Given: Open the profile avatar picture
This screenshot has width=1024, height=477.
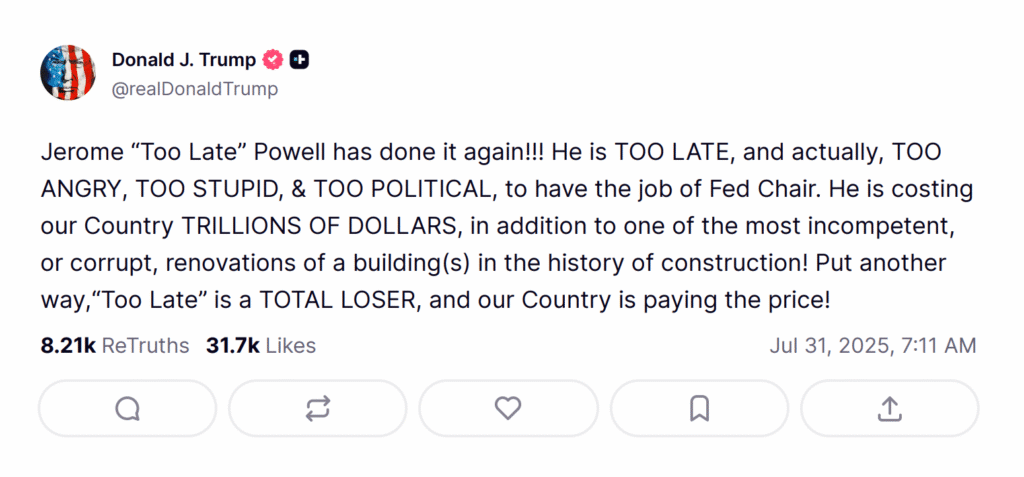Looking at the screenshot, I should pyautogui.click(x=68, y=72).
